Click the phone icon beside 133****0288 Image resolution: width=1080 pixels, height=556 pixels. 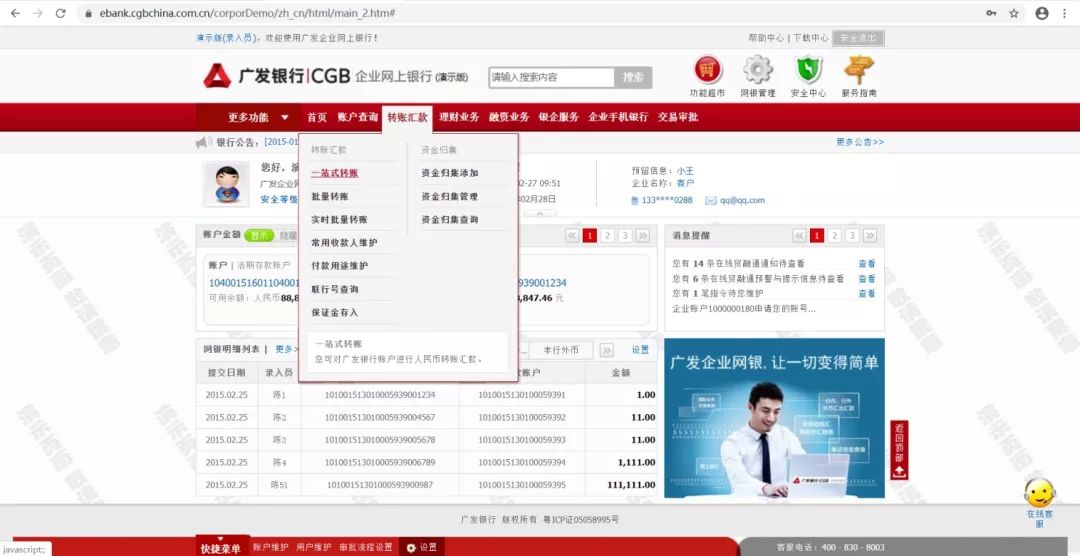[x=635, y=200]
